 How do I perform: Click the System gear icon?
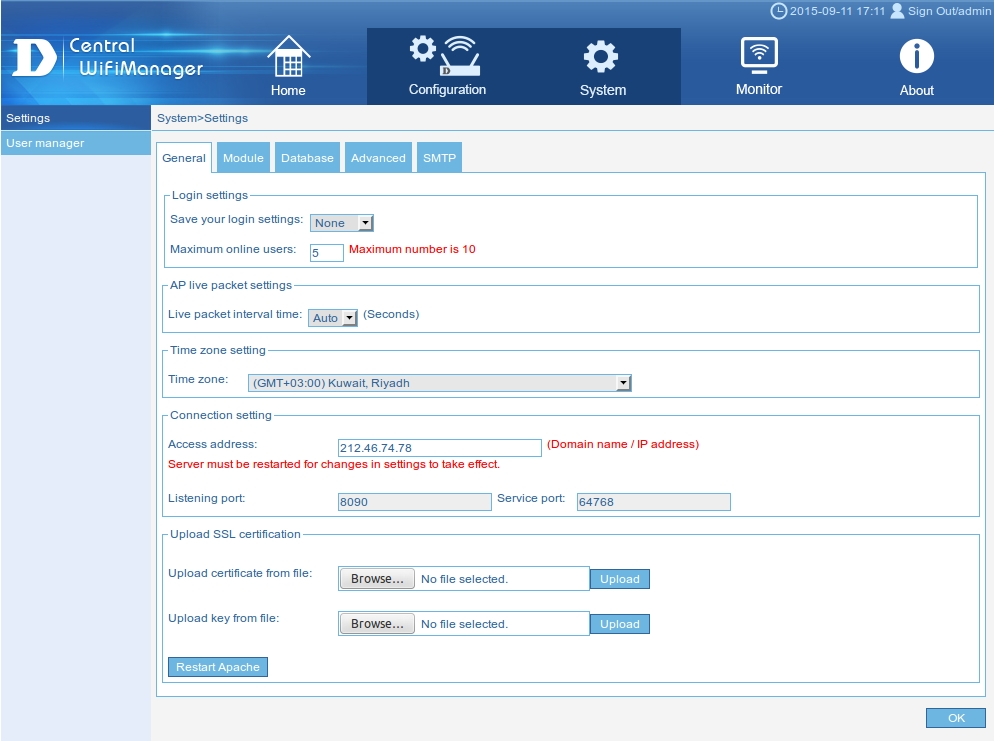pyautogui.click(x=602, y=57)
